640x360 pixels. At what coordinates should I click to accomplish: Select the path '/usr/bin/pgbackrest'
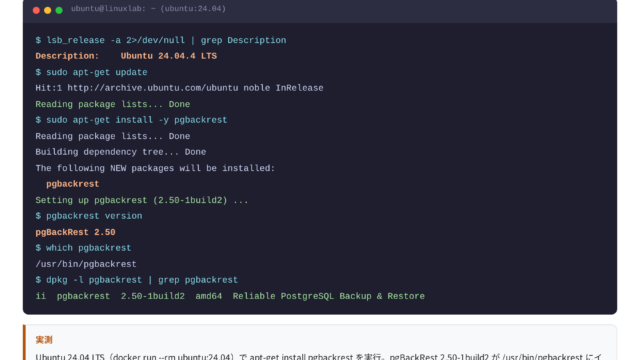pos(86,264)
